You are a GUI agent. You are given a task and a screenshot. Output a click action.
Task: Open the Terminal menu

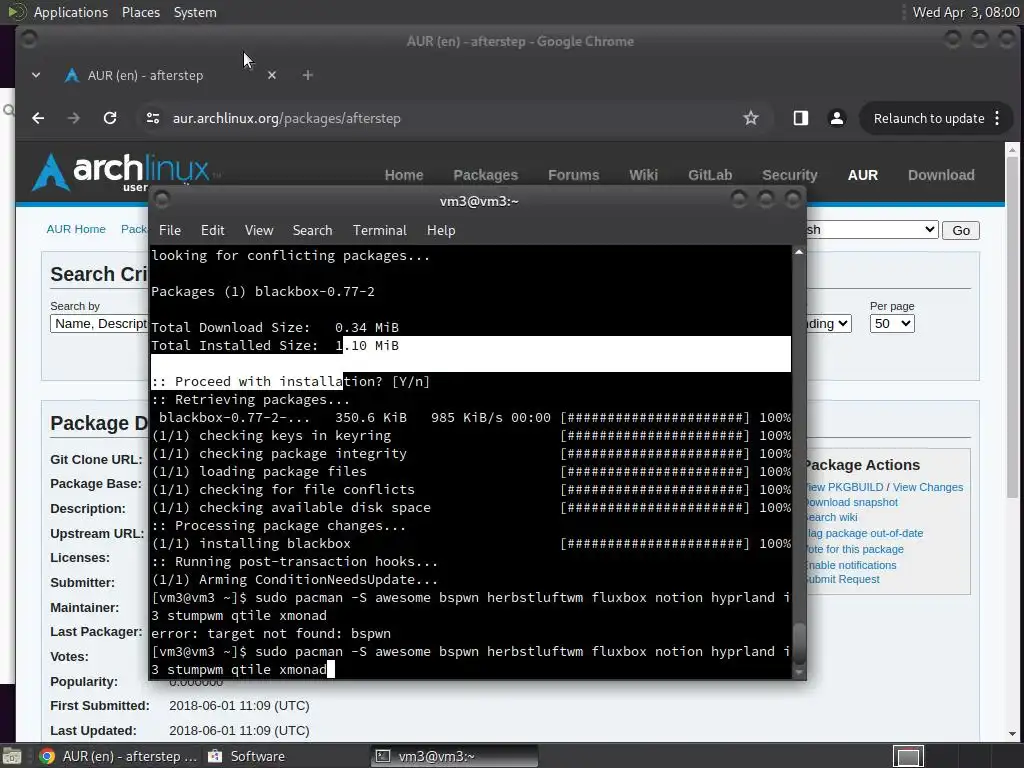[379, 230]
